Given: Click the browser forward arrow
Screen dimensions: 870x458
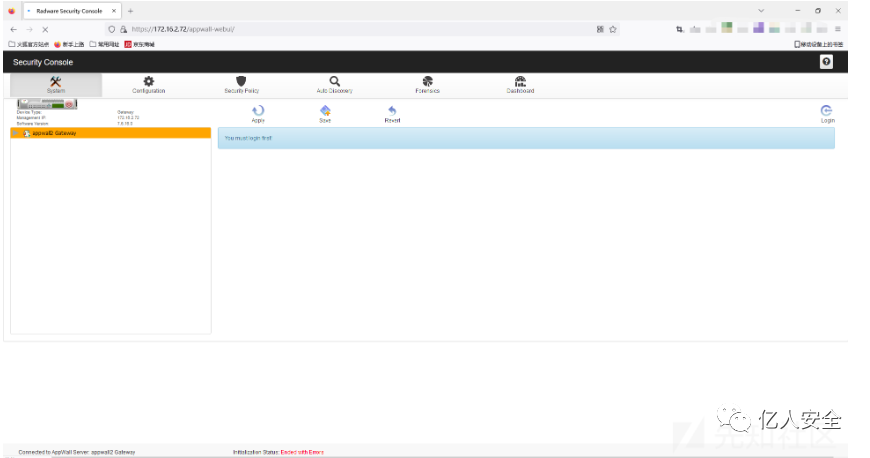Looking at the screenshot, I should coord(29,29).
